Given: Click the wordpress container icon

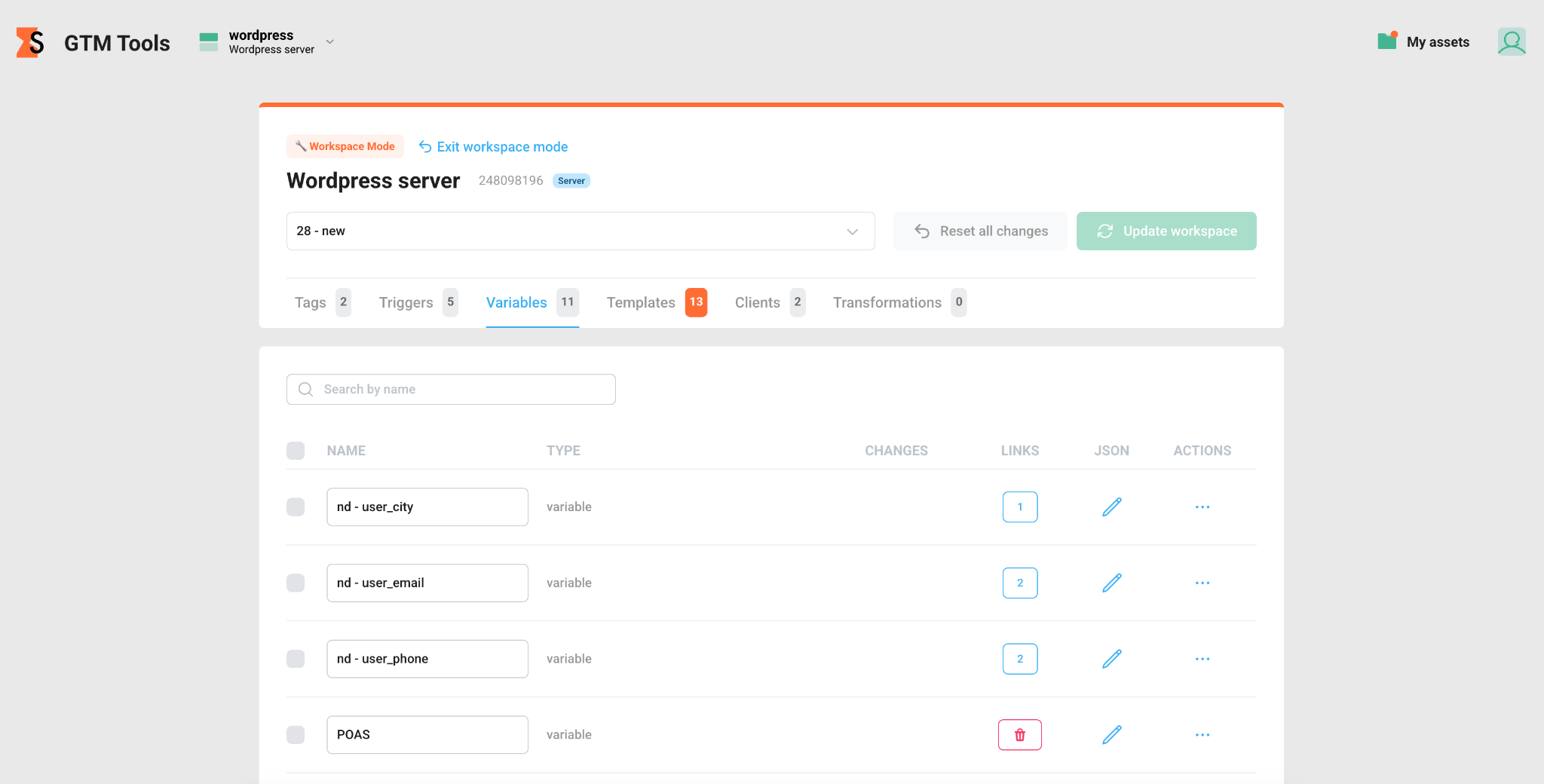Looking at the screenshot, I should [x=209, y=42].
